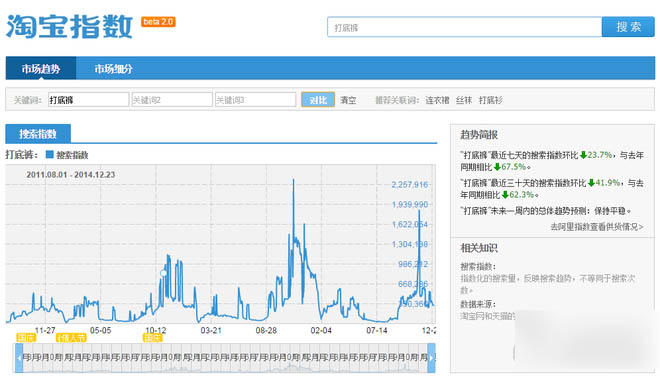Screen dimensions: 660x379
Task: Focus the top search box containing 打底裤
Action: 464,27
